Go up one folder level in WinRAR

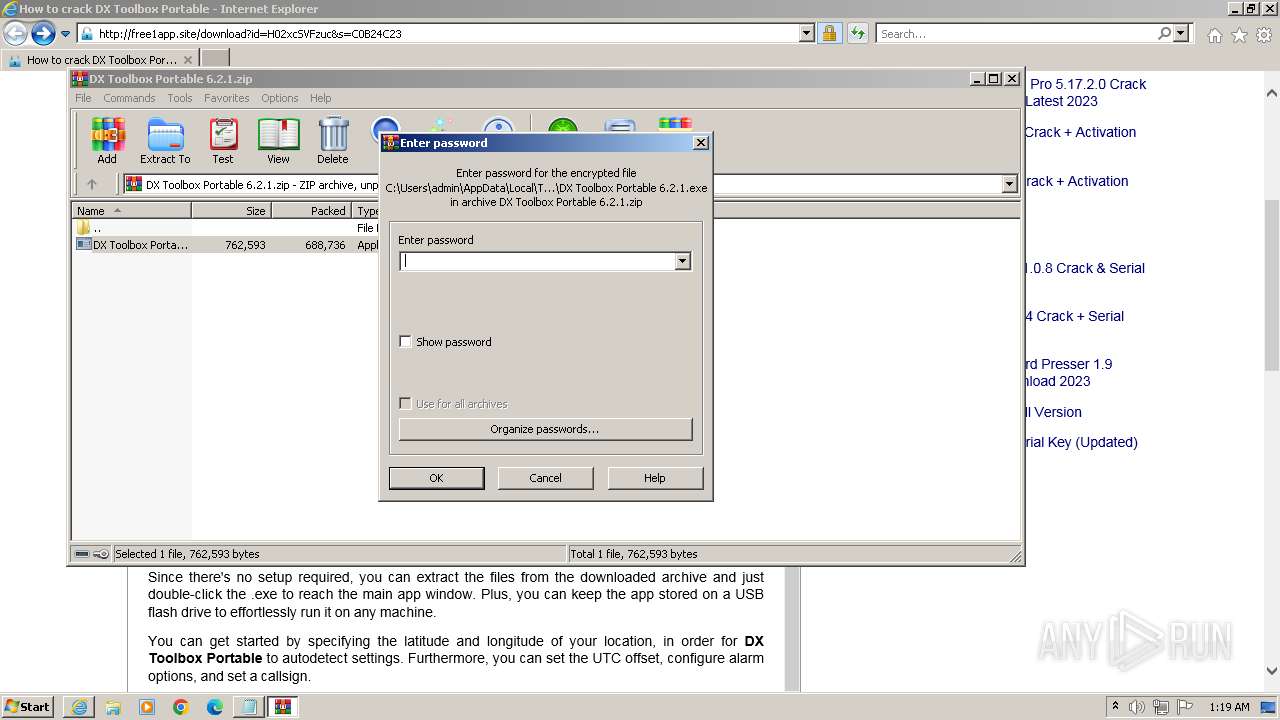click(92, 184)
